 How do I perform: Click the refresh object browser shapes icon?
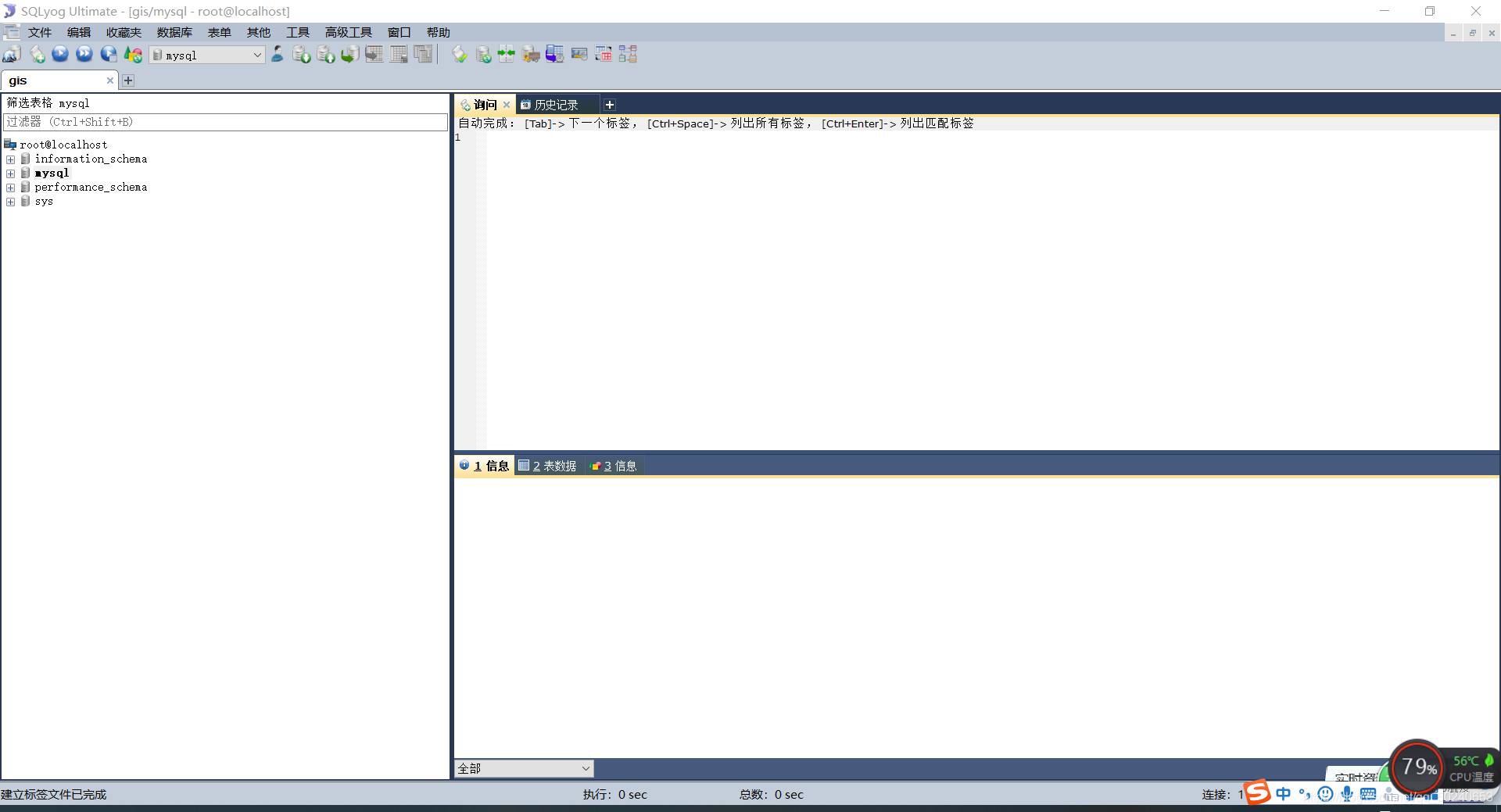pyautogui.click(x=134, y=55)
